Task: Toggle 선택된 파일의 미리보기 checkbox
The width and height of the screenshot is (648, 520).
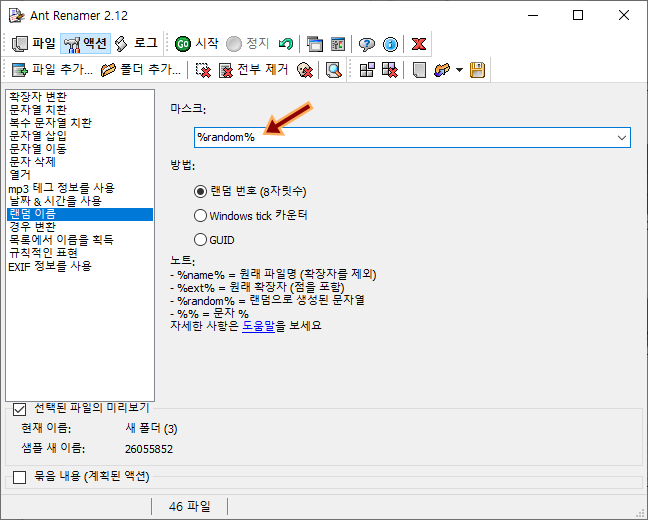Action: 19,410
